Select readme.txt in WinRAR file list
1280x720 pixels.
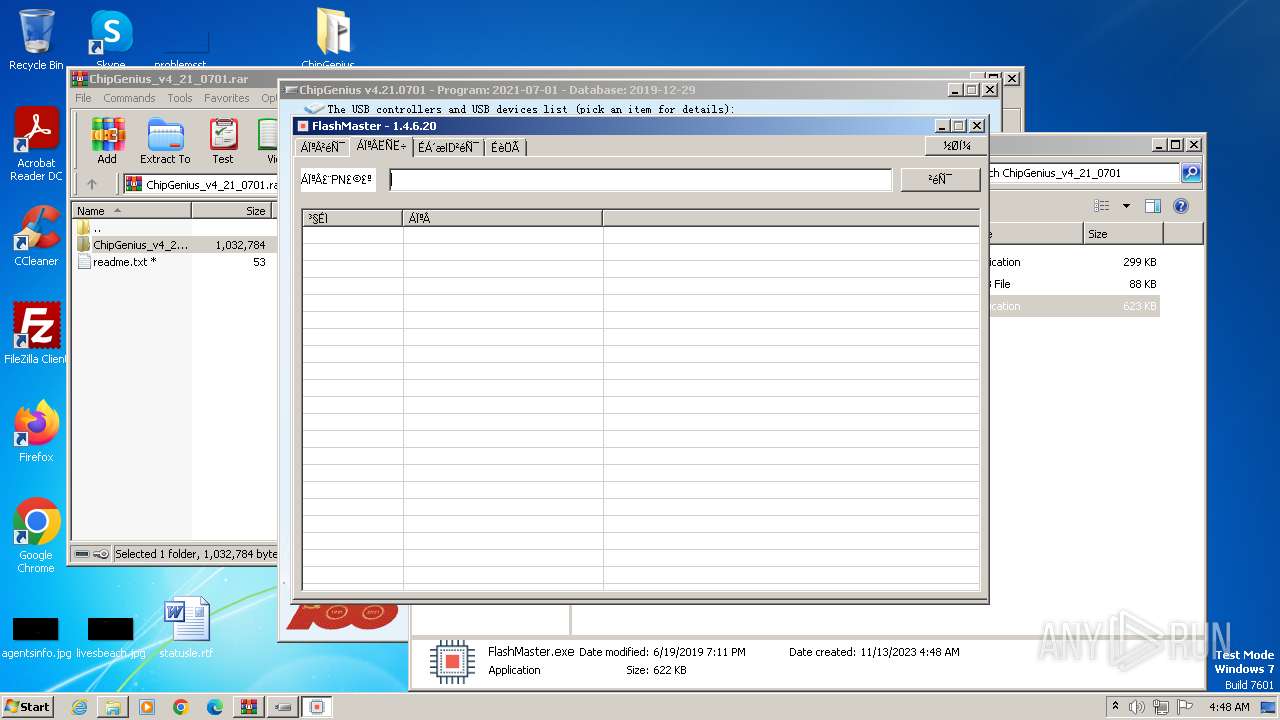(173, 262)
